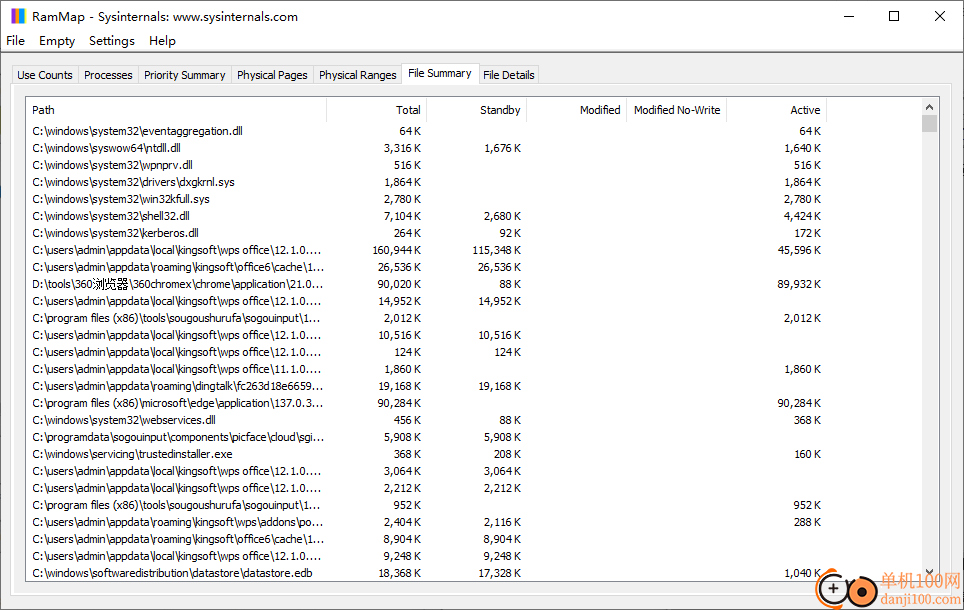The width and height of the screenshot is (964, 610).
Task: Click the vertical scrollbar thumb of file list
Action: [930, 124]
